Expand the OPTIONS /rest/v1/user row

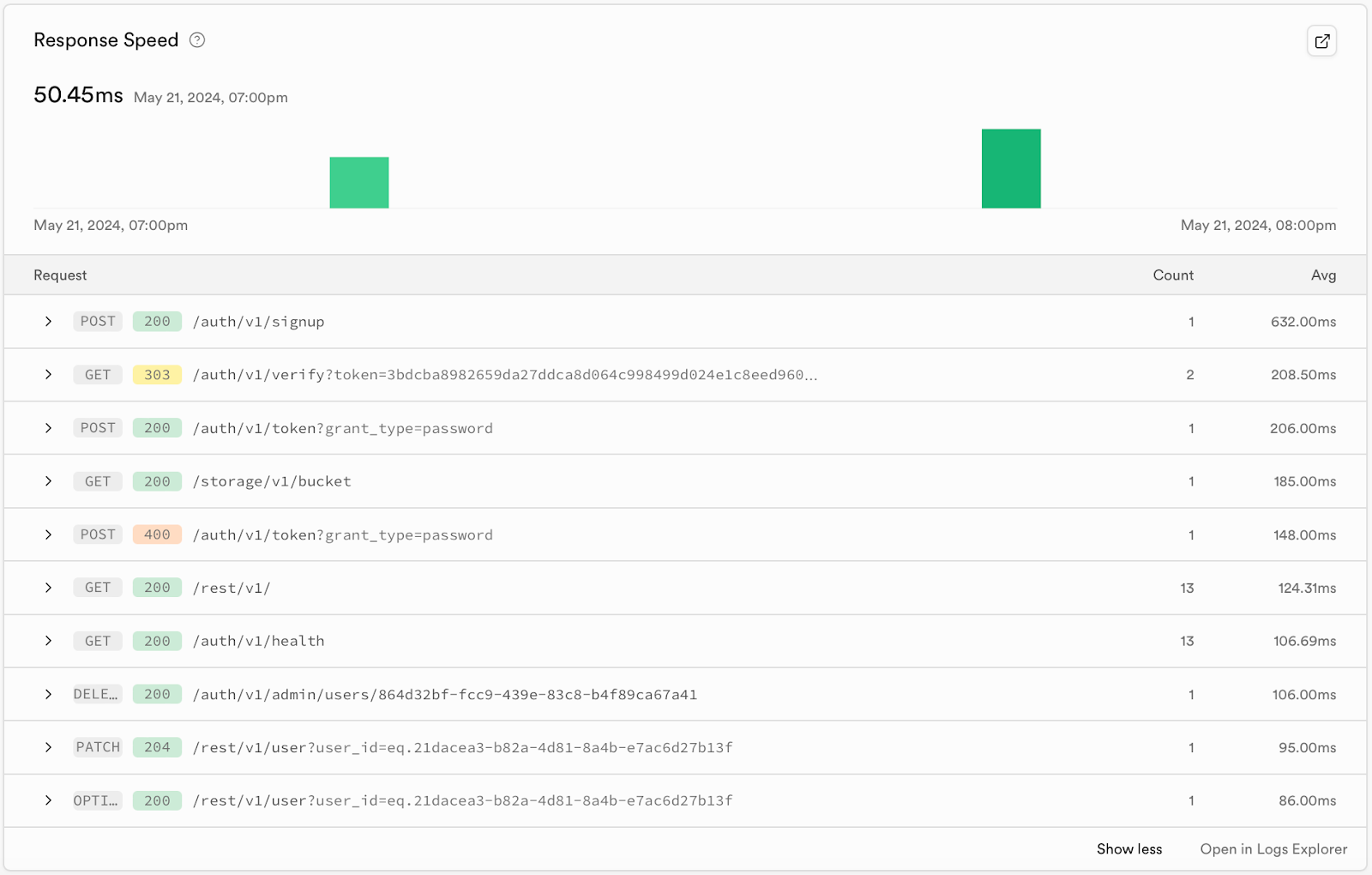click(49, 800)
